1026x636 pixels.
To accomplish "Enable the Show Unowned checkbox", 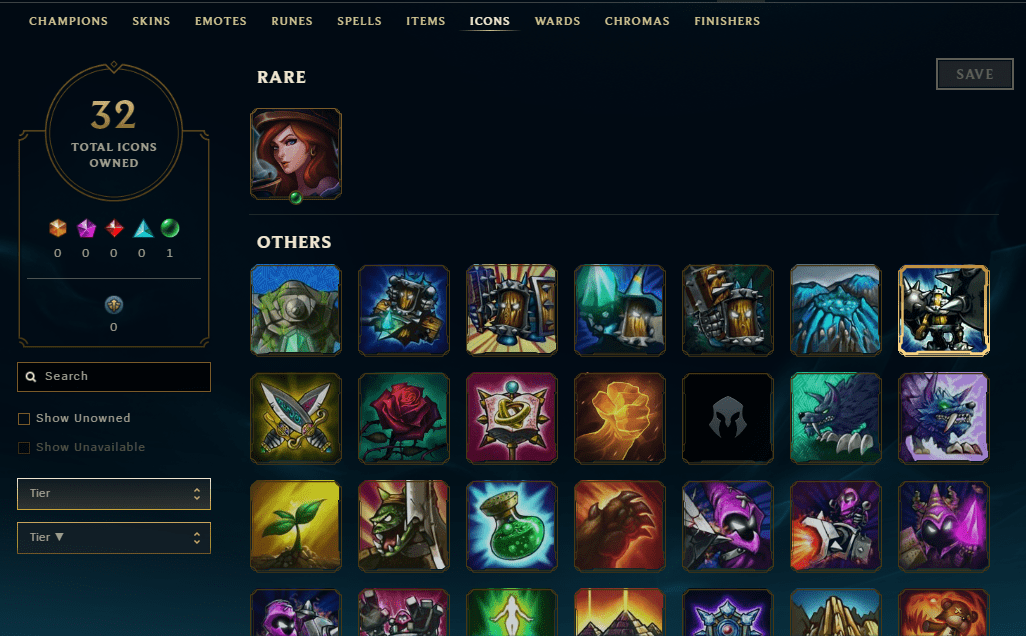I will (24, 419).
